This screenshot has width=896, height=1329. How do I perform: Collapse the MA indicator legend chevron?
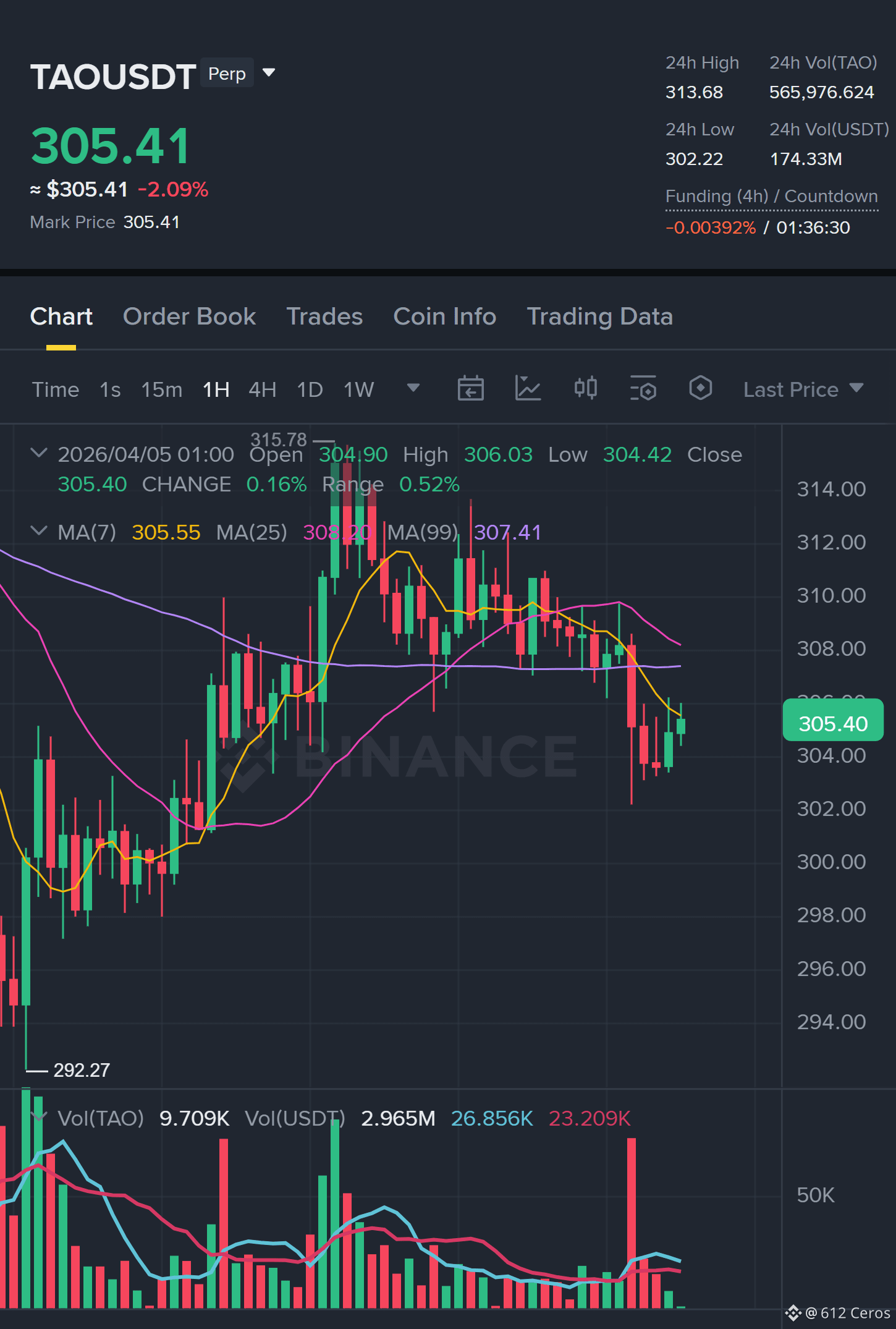click(39, 531)
